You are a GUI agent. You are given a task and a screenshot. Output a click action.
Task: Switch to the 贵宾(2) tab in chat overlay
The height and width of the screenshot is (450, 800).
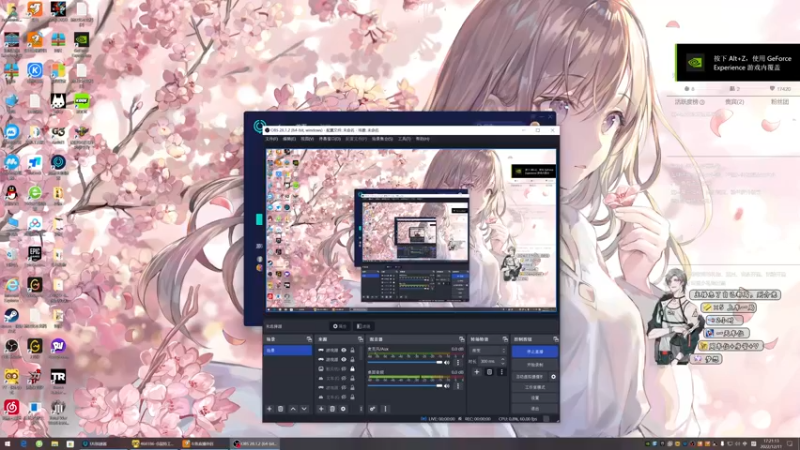[x=734, y=102]
